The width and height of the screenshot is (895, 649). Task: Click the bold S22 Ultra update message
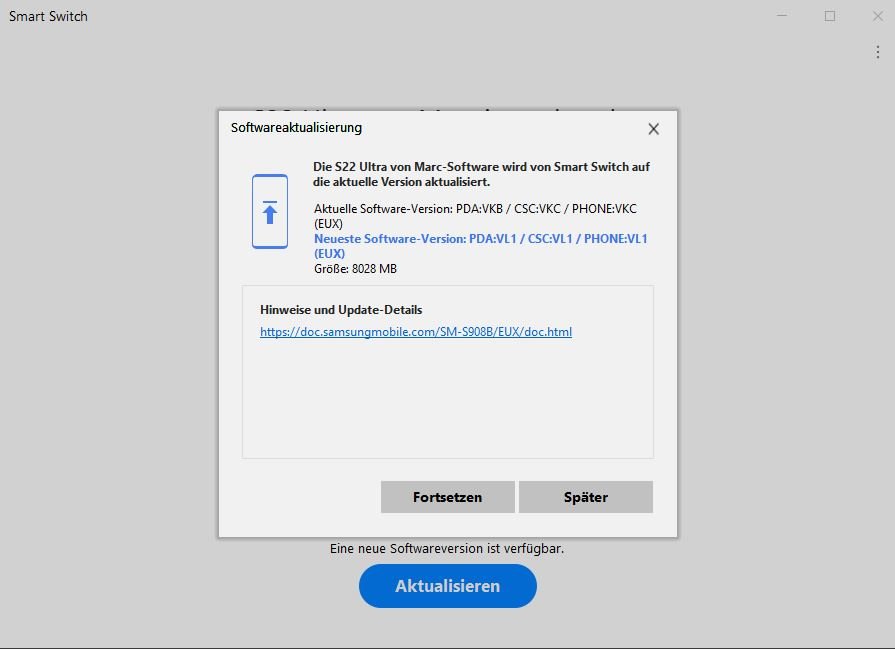(481, 174)
